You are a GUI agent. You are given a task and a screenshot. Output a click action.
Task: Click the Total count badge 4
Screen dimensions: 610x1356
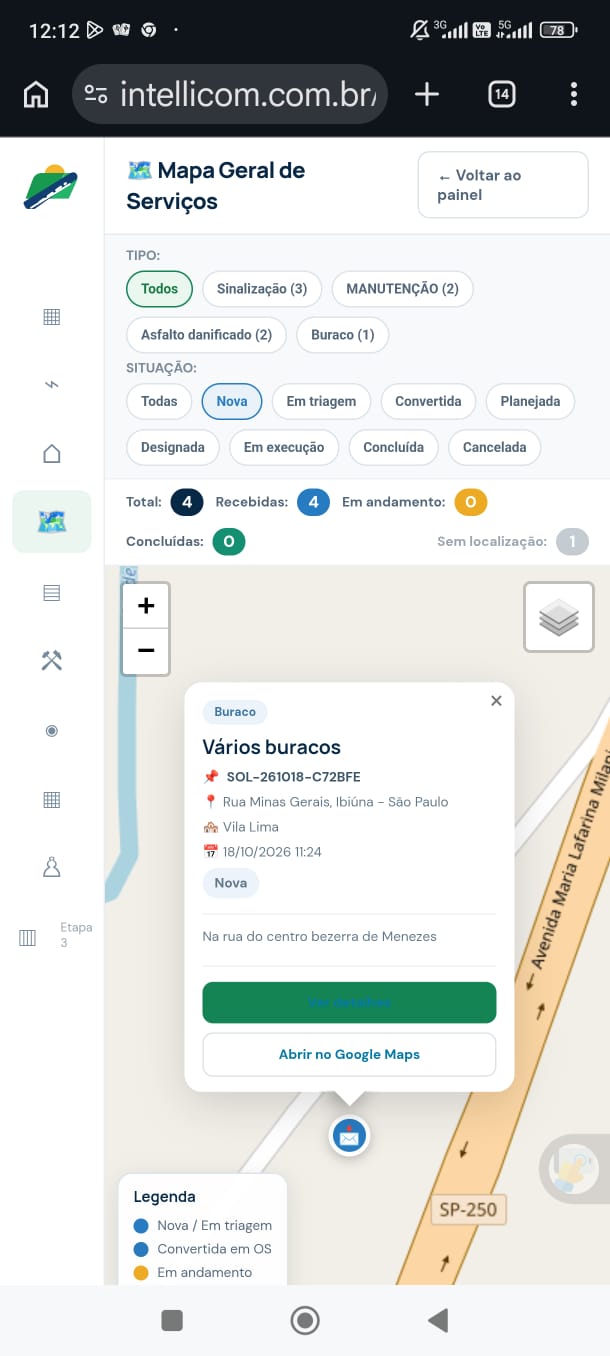(x=187, y=502)
